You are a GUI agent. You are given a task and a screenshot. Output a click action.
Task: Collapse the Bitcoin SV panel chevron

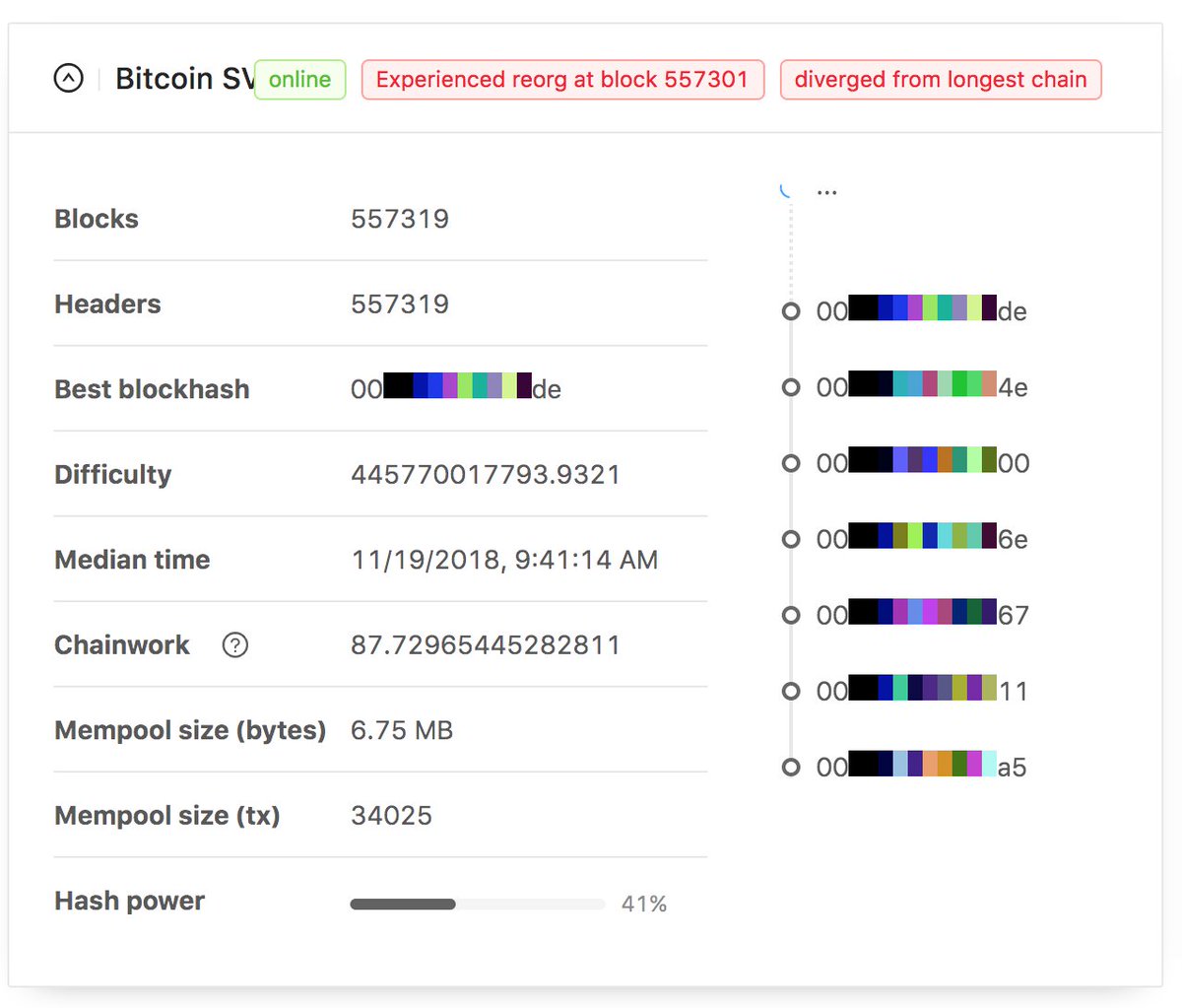tap(68, 78)
